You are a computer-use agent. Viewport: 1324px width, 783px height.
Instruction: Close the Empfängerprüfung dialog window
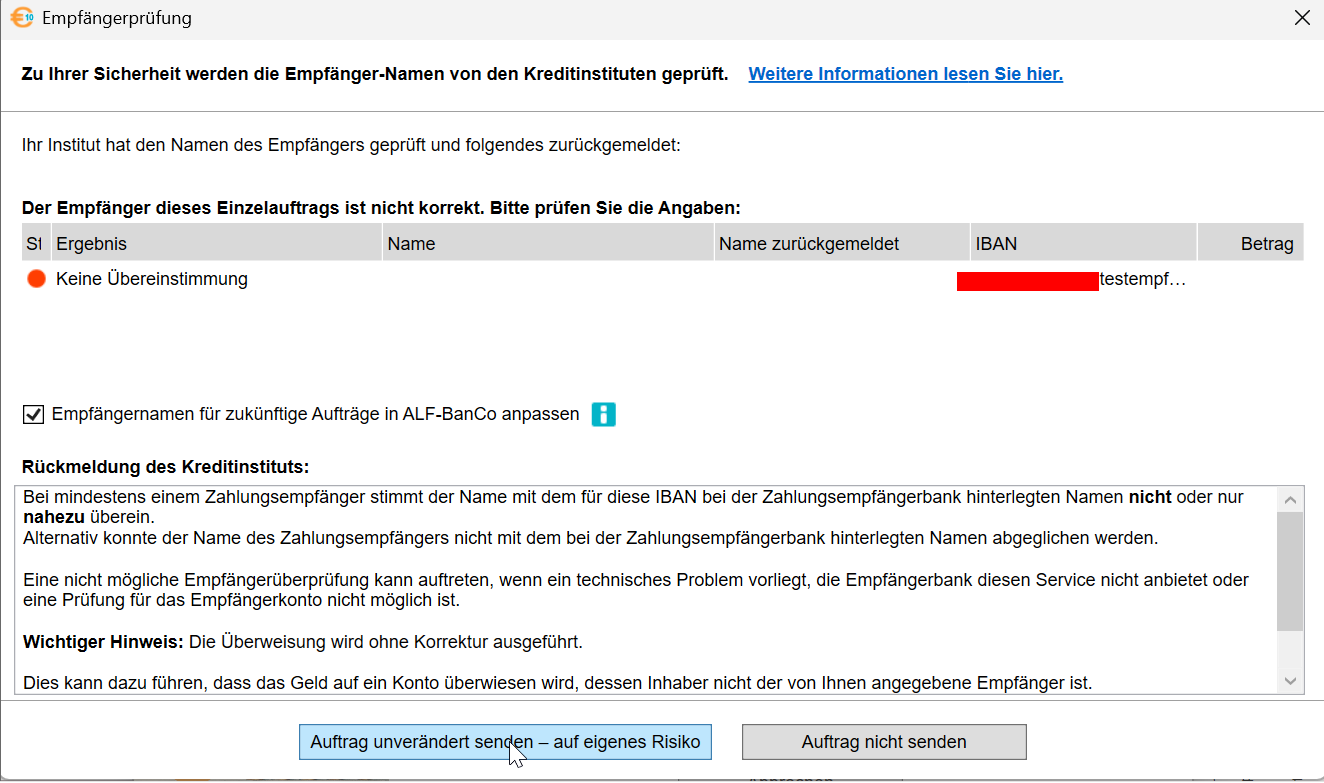click(1302, 18)
